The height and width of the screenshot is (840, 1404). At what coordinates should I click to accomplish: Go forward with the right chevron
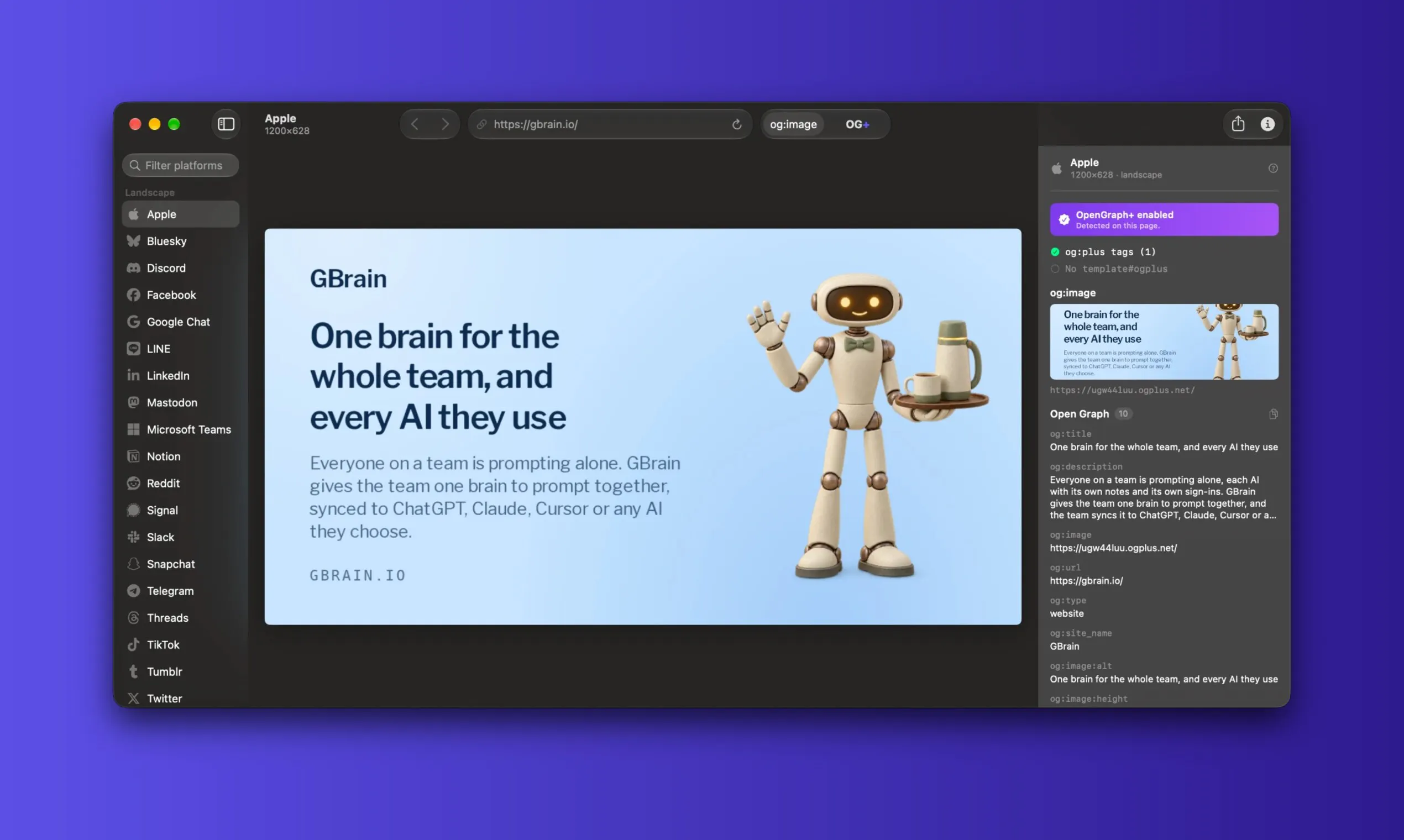pos(445,124)
